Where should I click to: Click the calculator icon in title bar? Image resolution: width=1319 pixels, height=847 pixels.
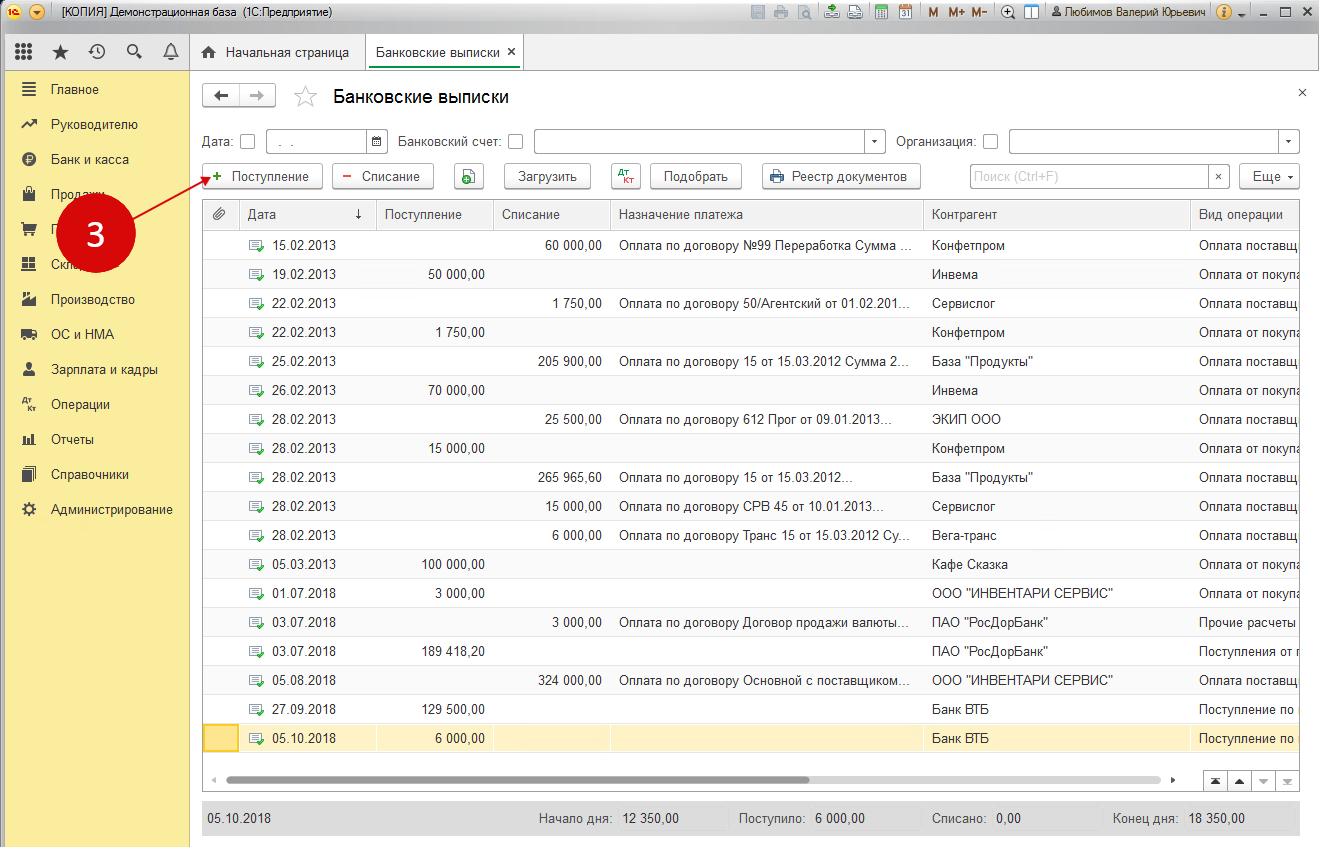pyautogui.click(x=881, y=12)
